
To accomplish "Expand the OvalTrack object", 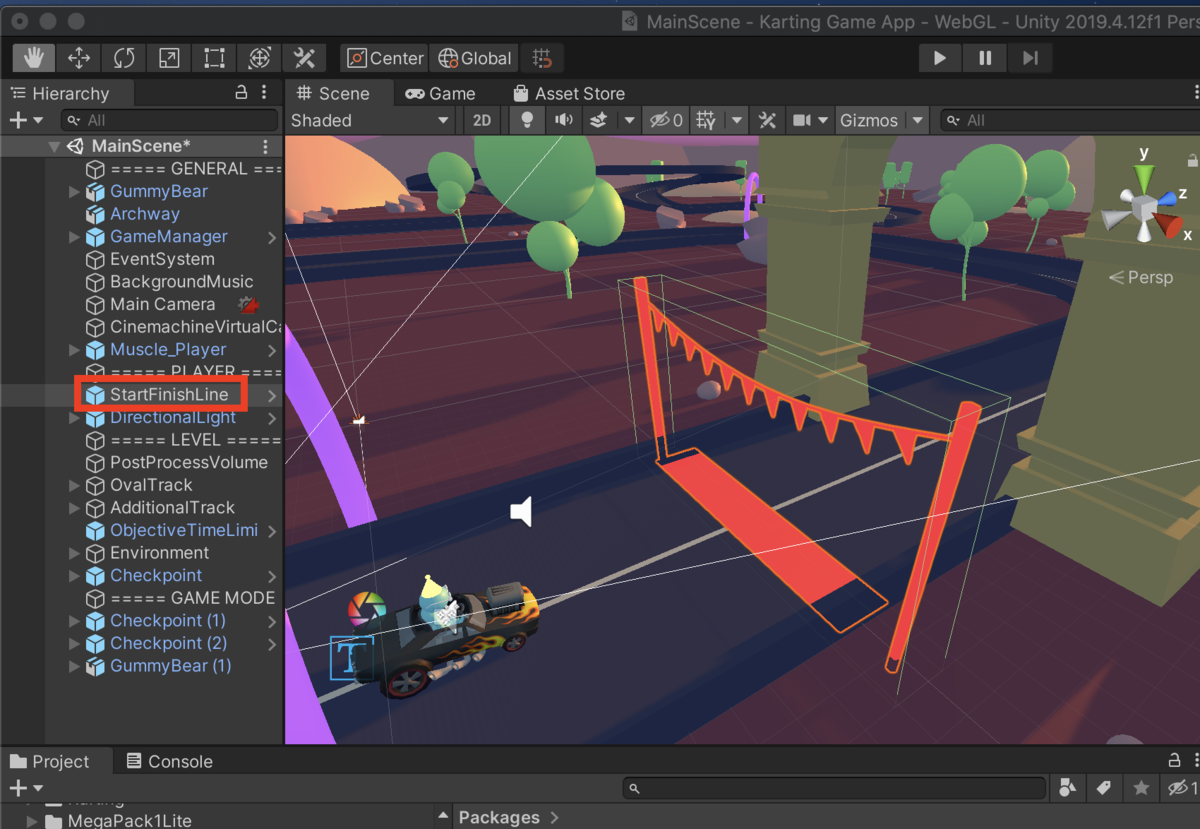I will click(74, 485).
